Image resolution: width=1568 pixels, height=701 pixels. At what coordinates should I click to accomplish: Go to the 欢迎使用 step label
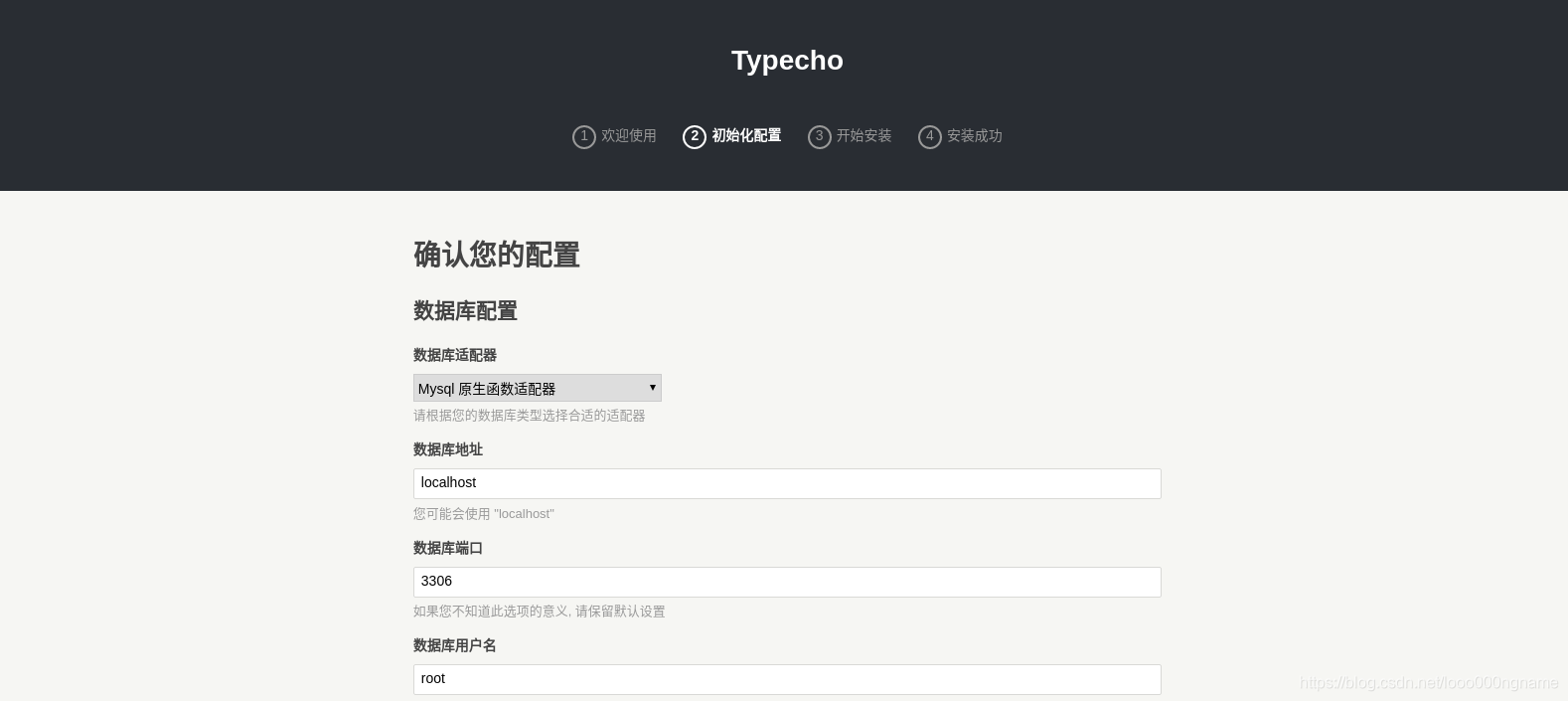[629, 136]
